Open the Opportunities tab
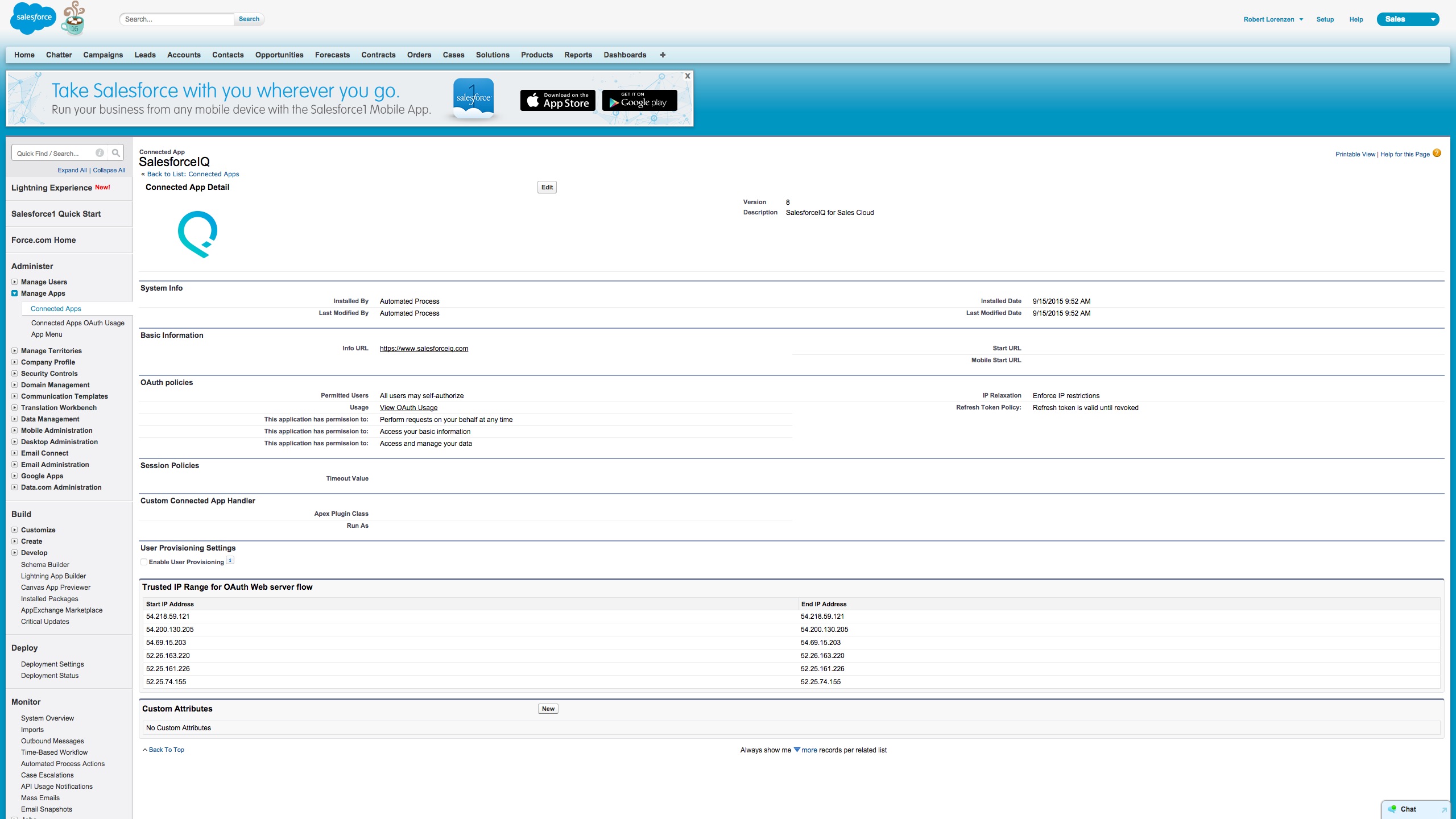Screen dimensions: 1456x819 [x=279, y=55]
